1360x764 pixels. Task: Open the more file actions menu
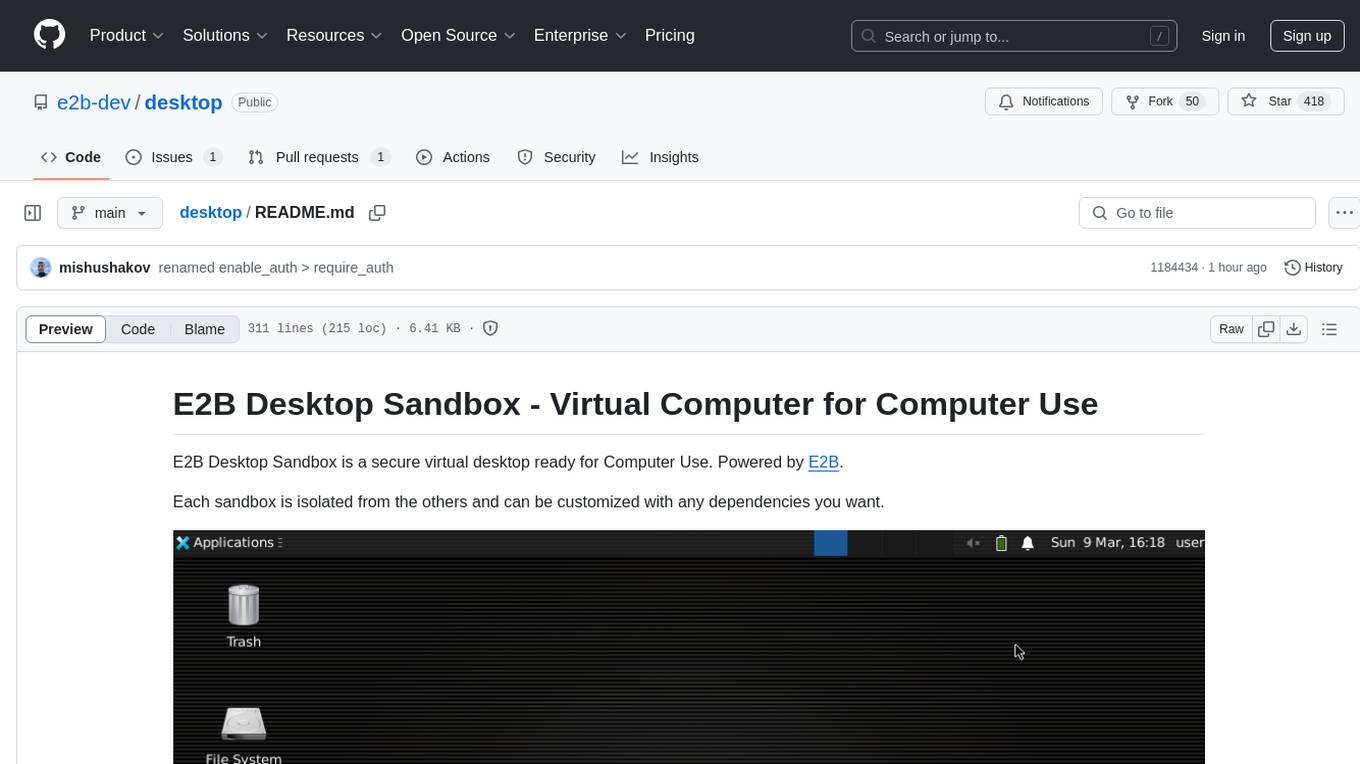click(x=1344, y=213)
